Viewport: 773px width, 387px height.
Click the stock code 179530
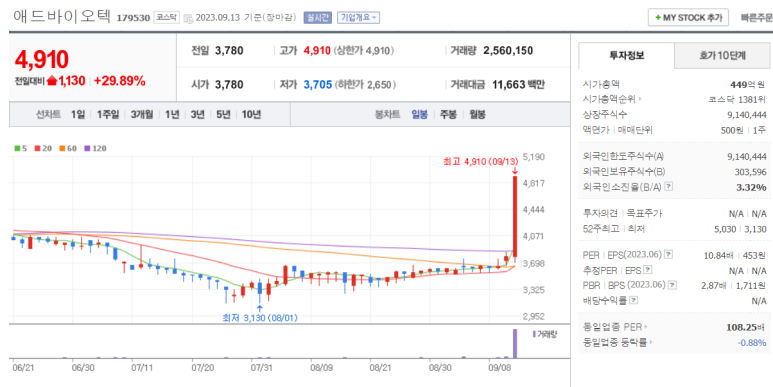(x=134, y=18)
